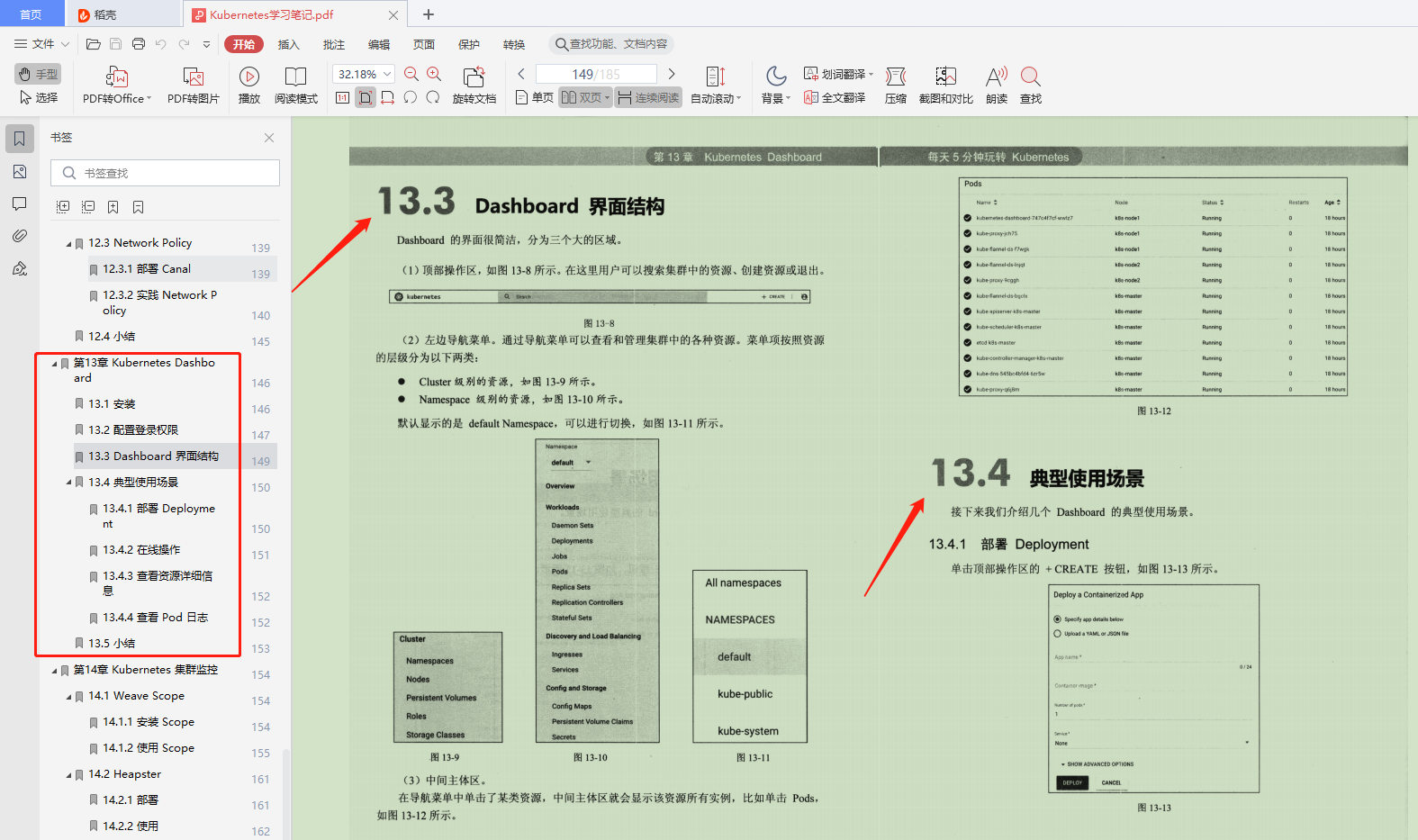Select the 手型 hand tool
The width and height of the screenshot is (1418, 840).
(38, 74)
